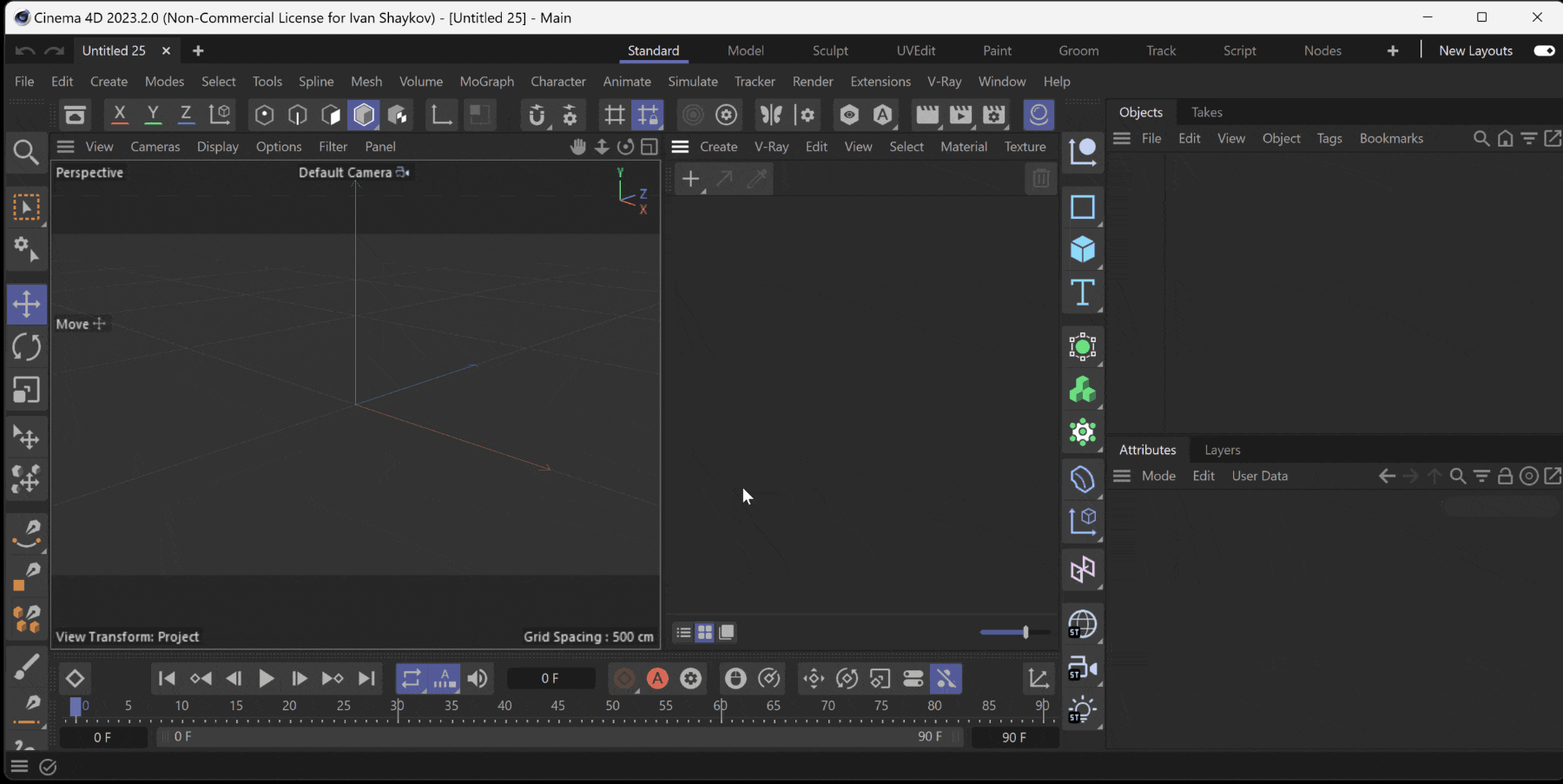Open the Simulate menu
This screenshot has height=784, width=1563.
[692, 81]
